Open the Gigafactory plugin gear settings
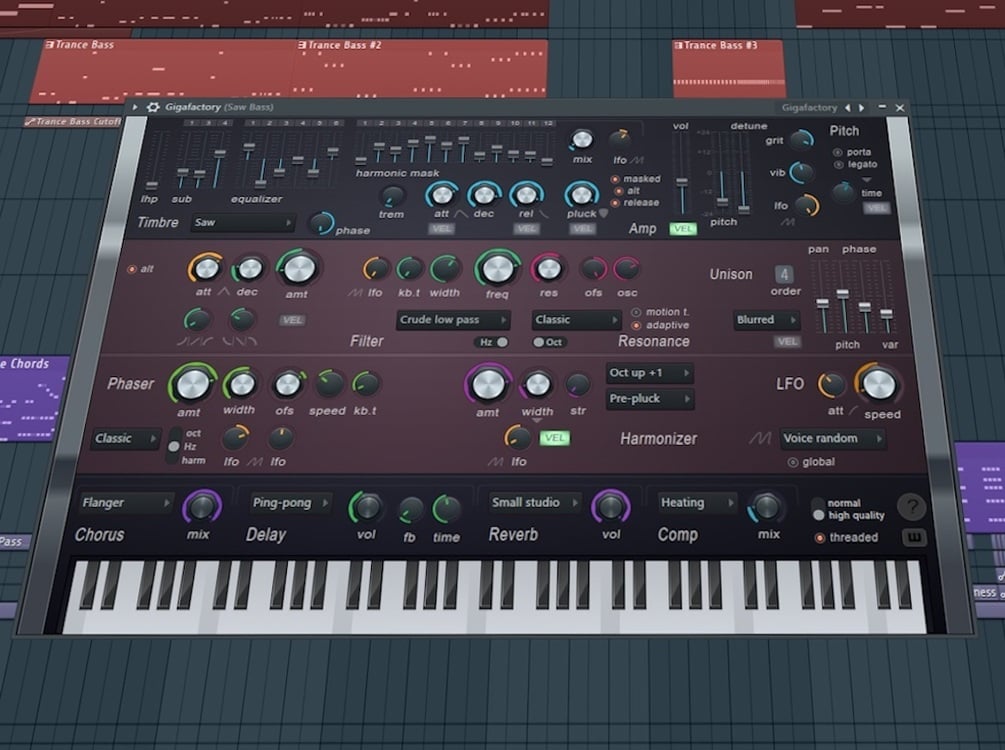This screenshot has height=750, width=1005. click(153, 107)
